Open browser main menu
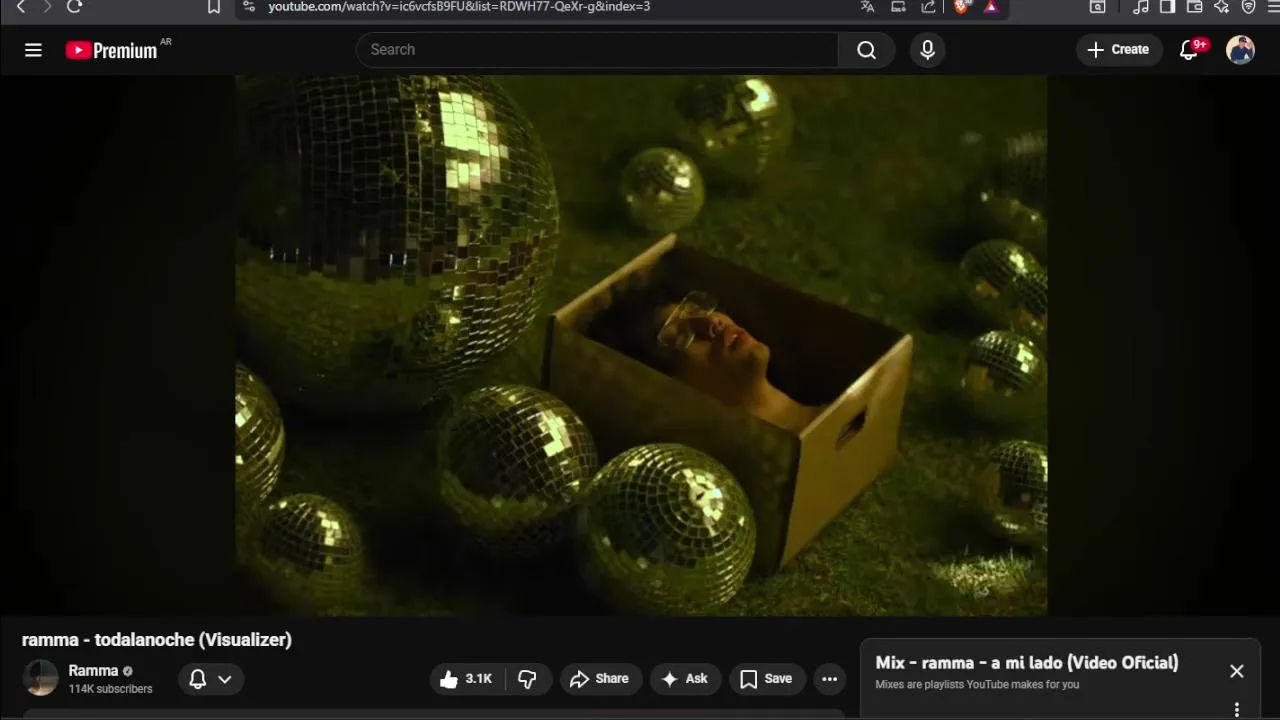The width and height of the screenshot is (1280, 720). pyautogui.click(x=1273, y=7)
